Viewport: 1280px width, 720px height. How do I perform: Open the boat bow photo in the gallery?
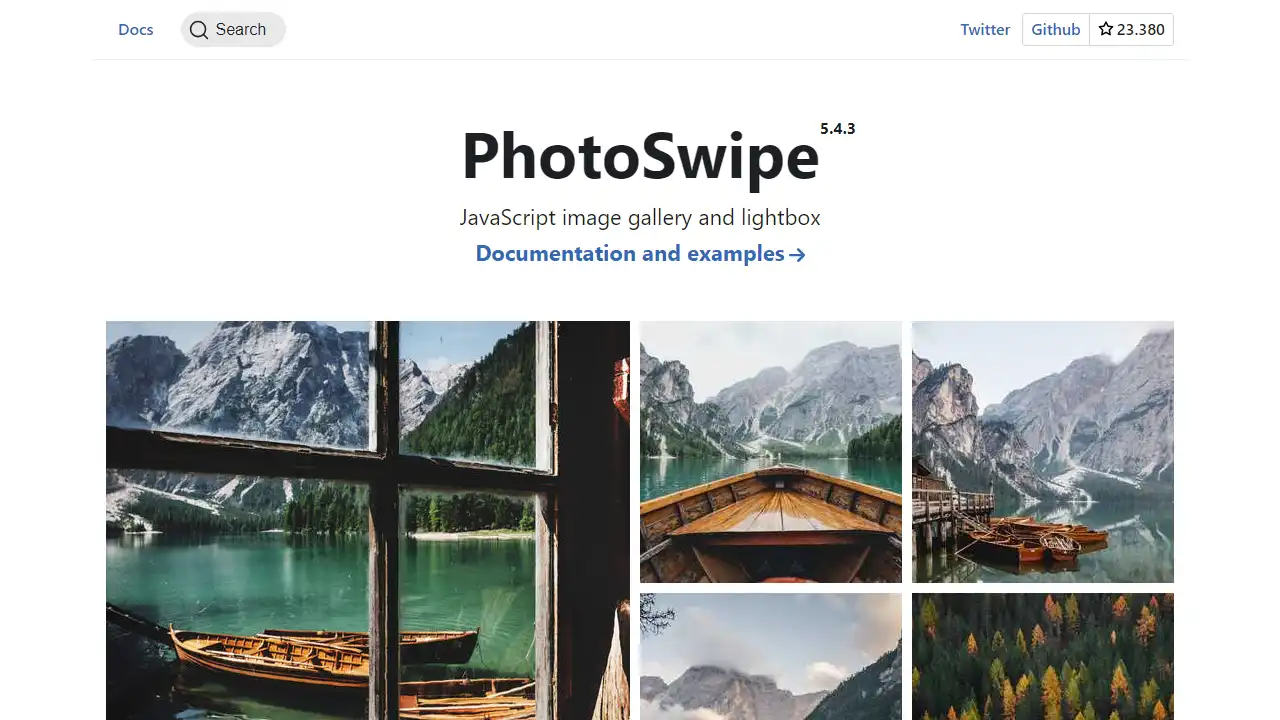pyautogui.click(x=770, y=452)
